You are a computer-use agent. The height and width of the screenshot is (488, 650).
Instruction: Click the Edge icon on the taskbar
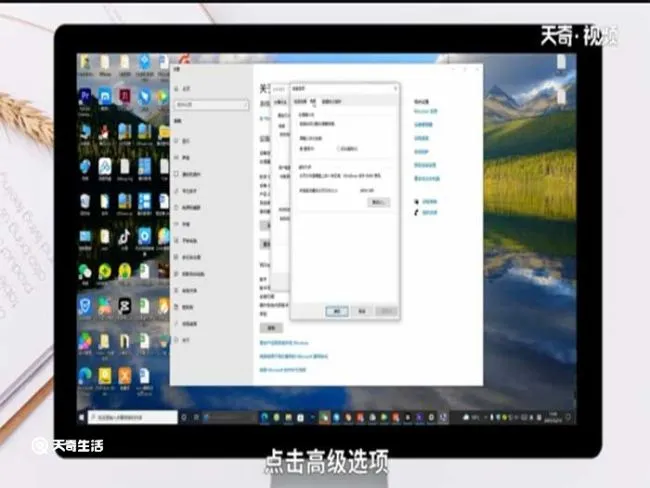264,418
